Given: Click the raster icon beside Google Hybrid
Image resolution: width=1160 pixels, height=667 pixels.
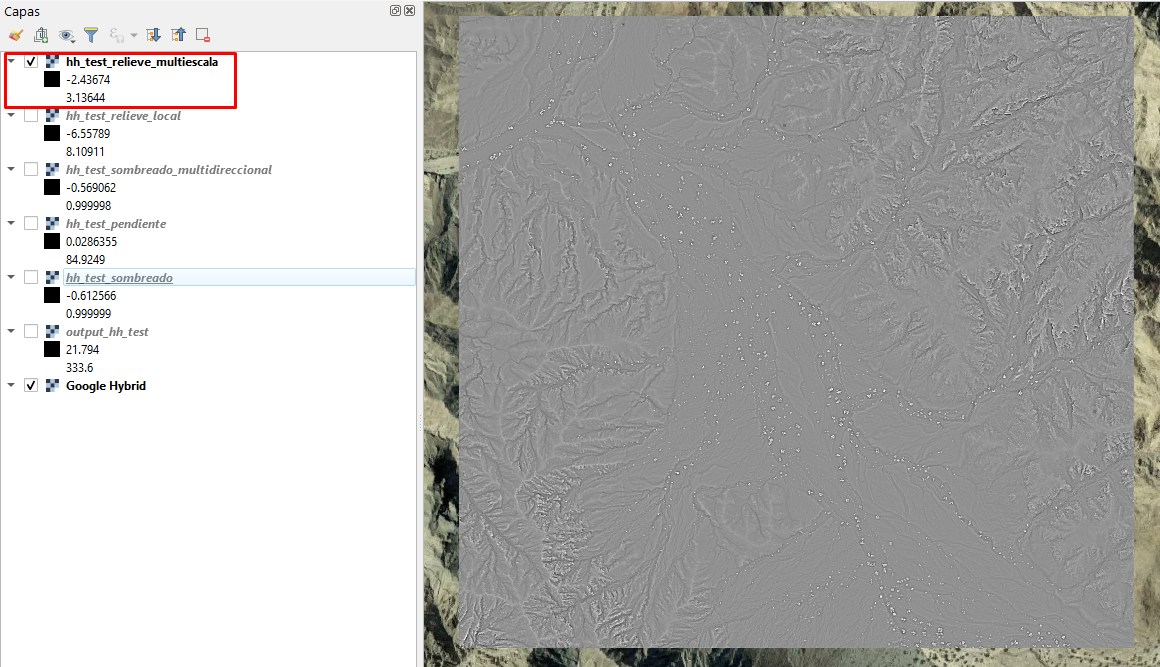Looking at the screenshot, I should (51, 384).
